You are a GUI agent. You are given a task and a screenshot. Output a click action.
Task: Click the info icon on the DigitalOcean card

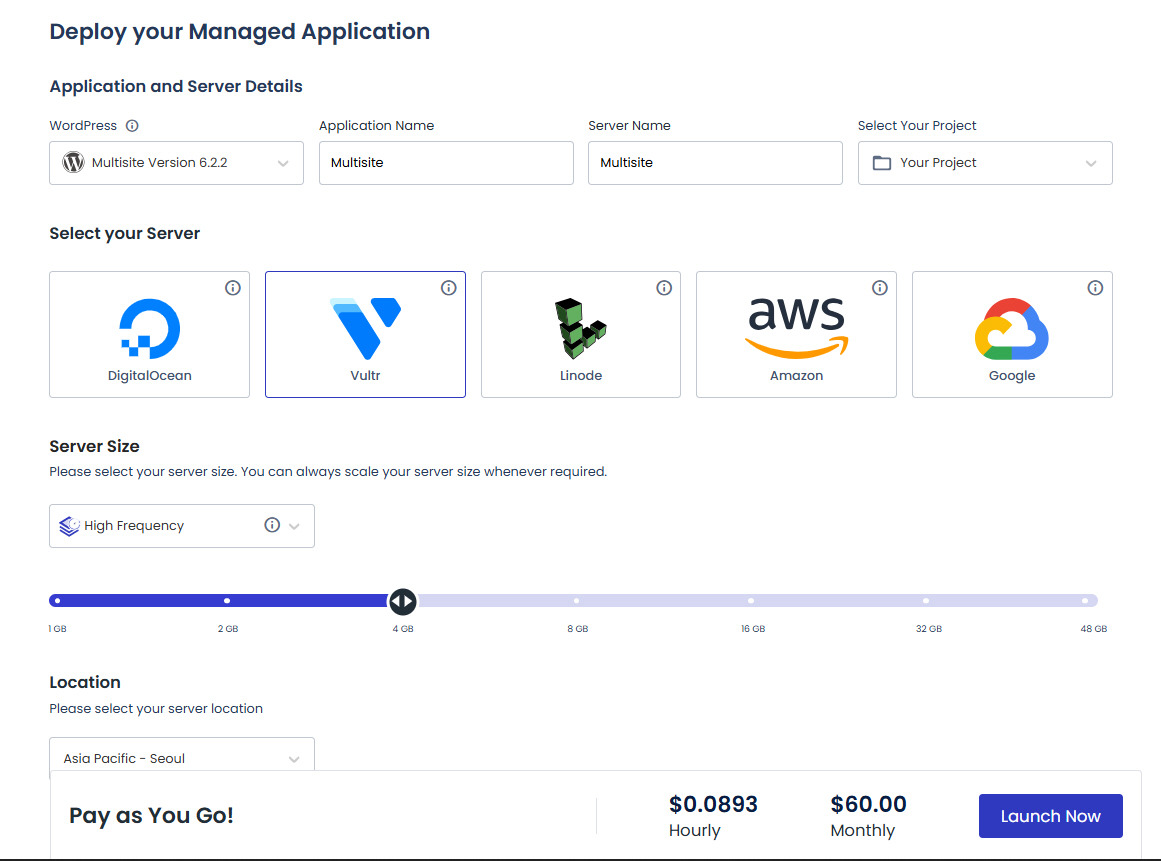coord(233,287)
